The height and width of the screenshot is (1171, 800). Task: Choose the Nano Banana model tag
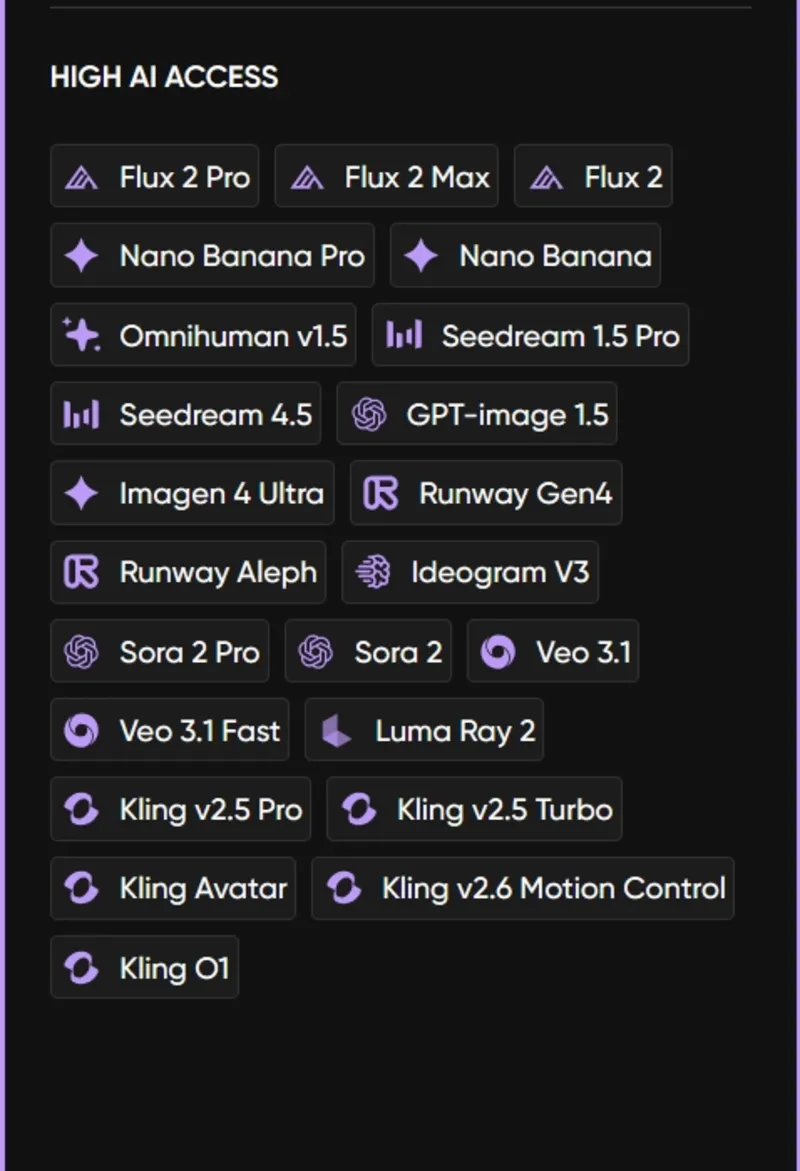525,256
